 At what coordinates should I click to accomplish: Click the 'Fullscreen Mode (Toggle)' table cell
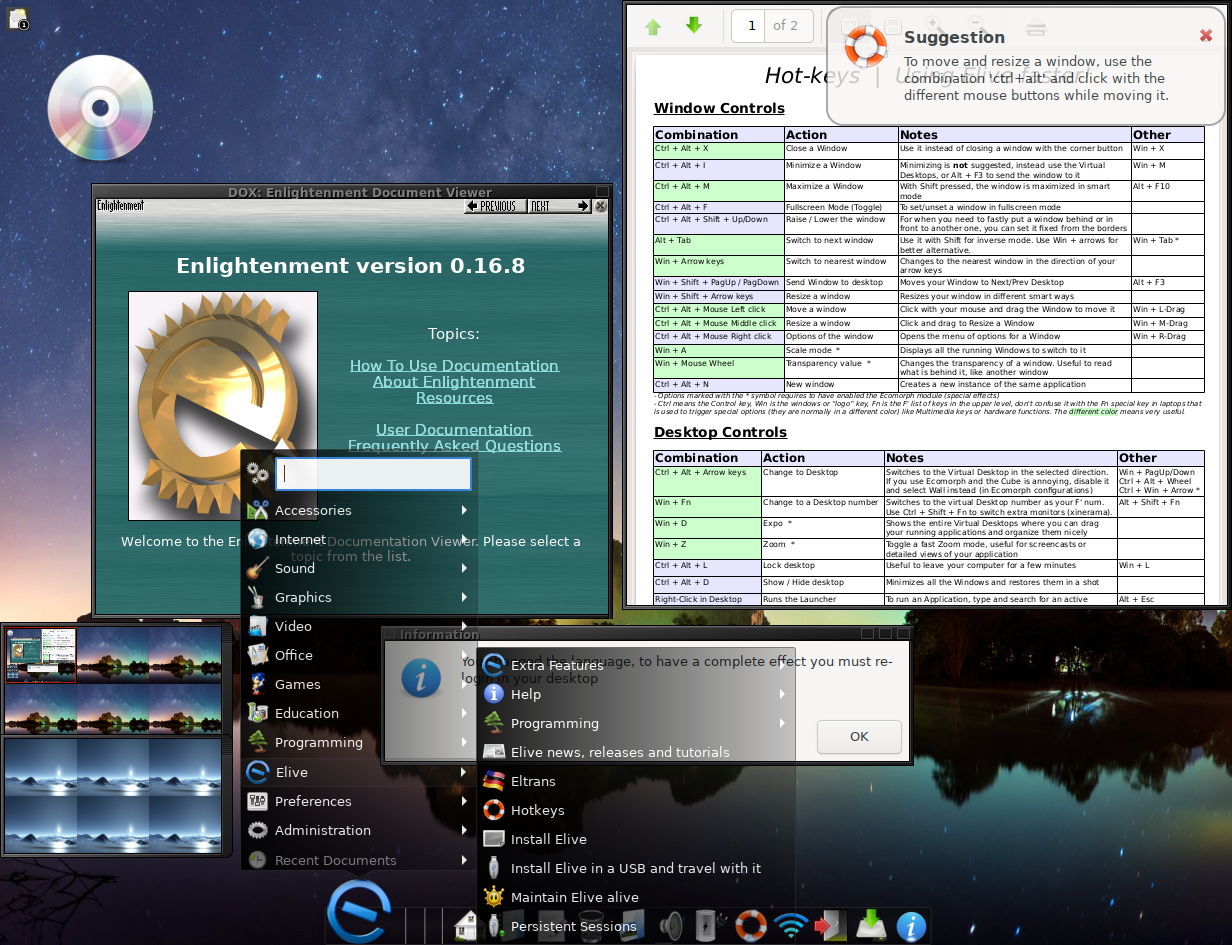pyautogui.click(x=841, y=207)
